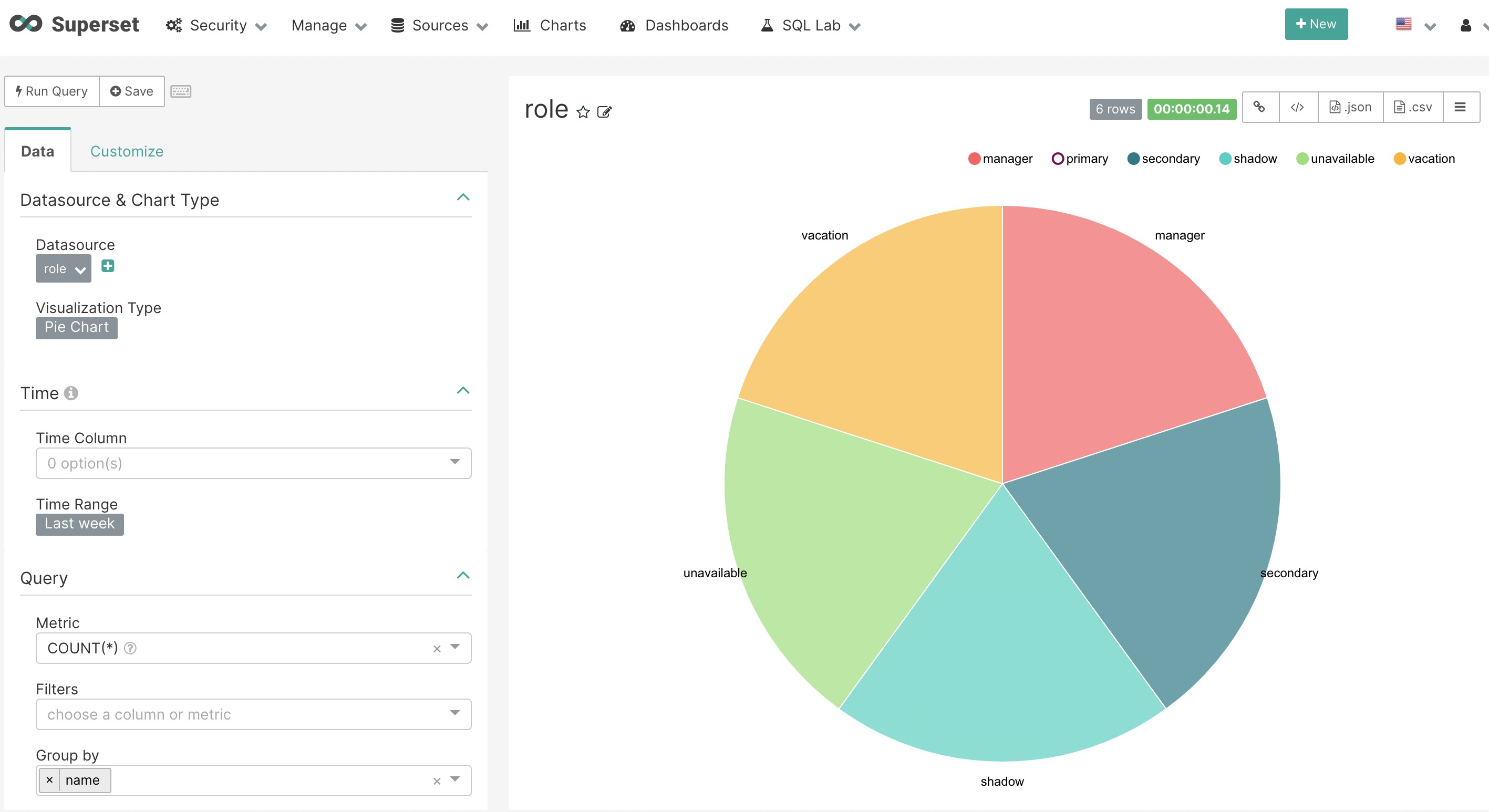1489x812 pixels.
Task: Open language selector flag
Action: pos(1403,24)
